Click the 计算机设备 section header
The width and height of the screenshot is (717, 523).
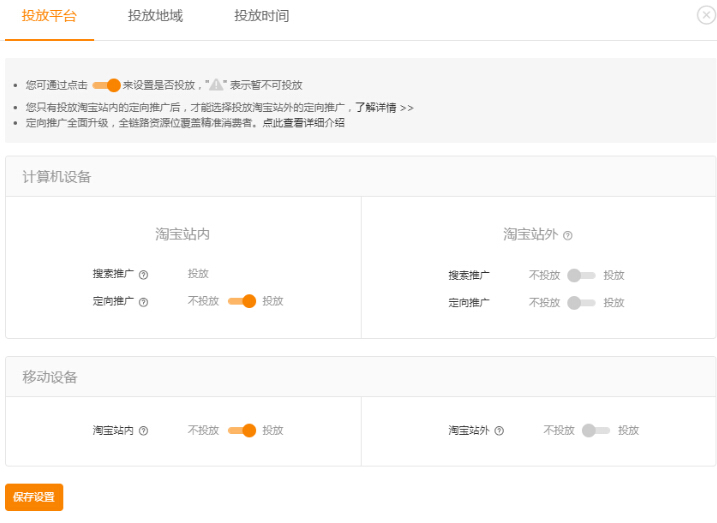(x=57, y=177)
